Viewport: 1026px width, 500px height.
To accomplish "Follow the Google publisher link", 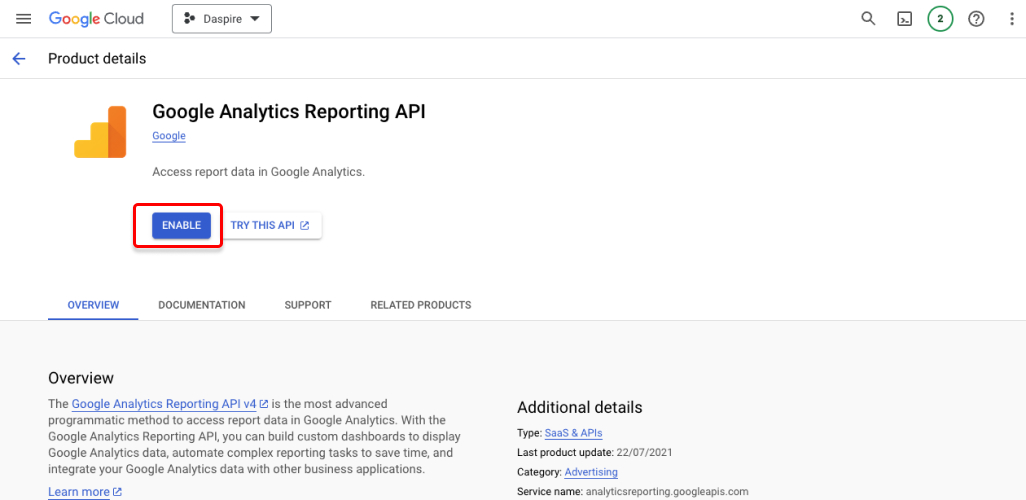I will [169, 136].
